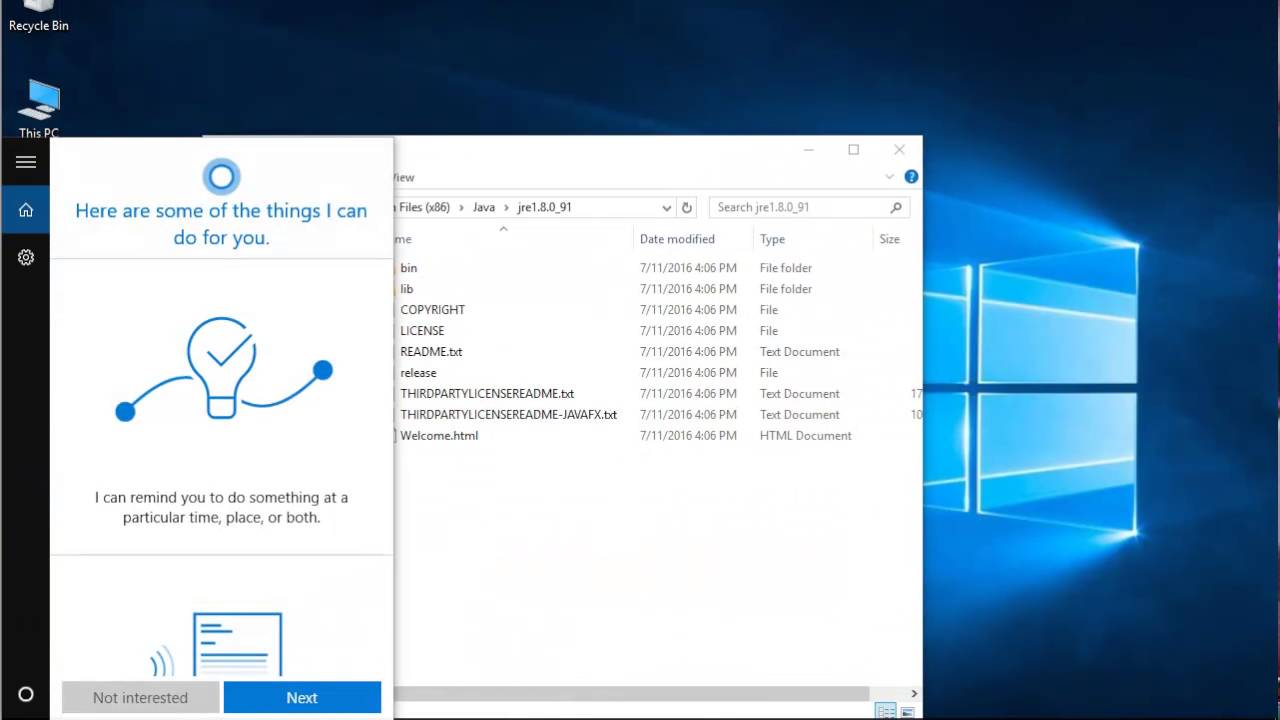This screenshot has width=1280, height=720.
Task: Open Cortana settings gear icon
Action: click(26, 257)
